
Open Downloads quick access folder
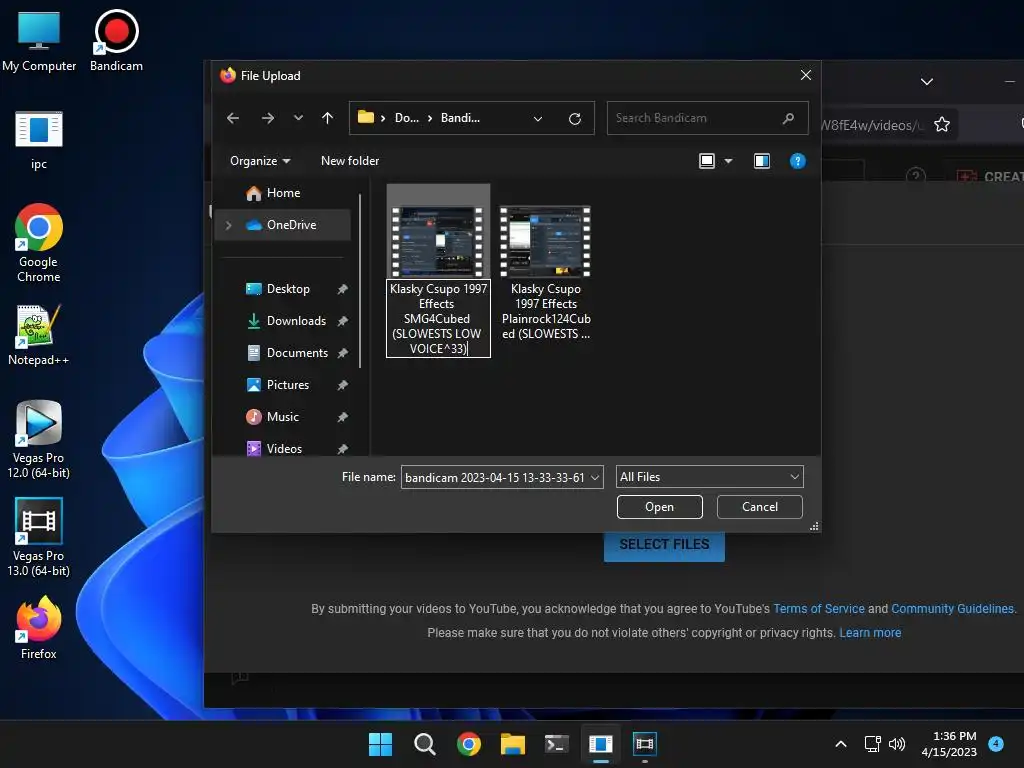pyautogui.click(x=296, y=321)
